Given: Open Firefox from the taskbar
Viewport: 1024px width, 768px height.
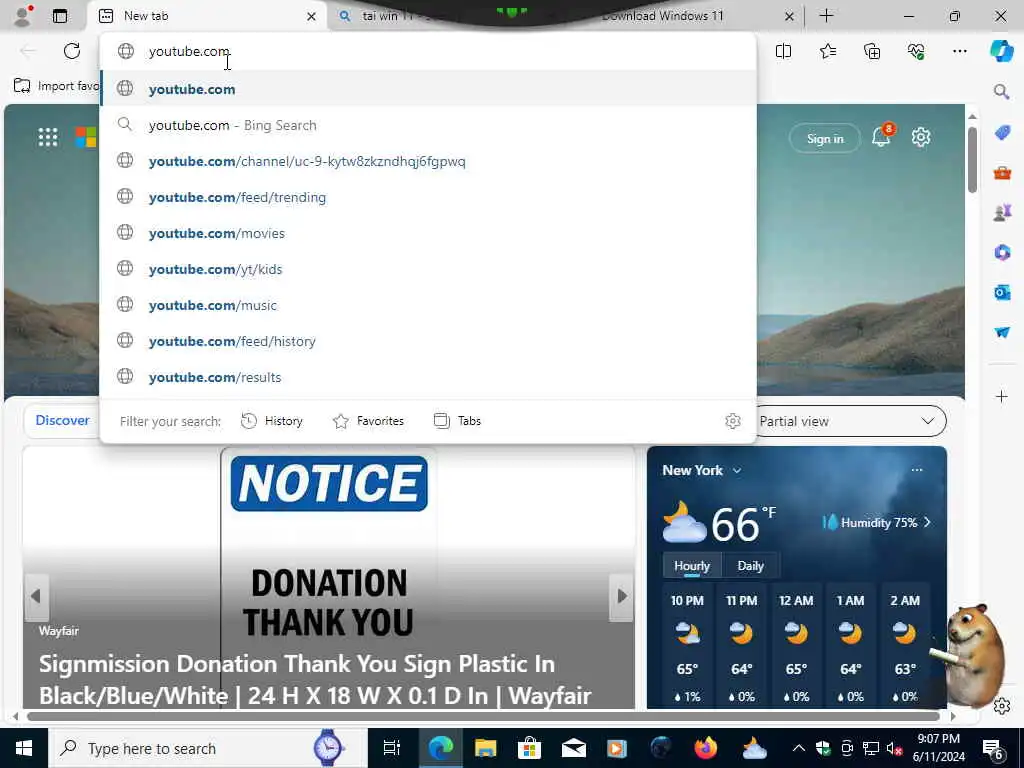Looking at the screenshot, I should click(x=705, y=748).
